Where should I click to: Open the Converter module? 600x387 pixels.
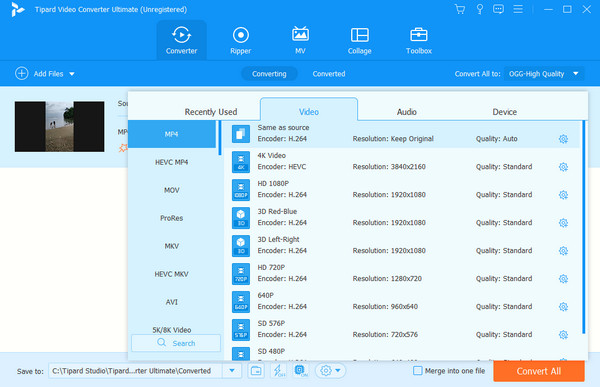coord(181,40)
